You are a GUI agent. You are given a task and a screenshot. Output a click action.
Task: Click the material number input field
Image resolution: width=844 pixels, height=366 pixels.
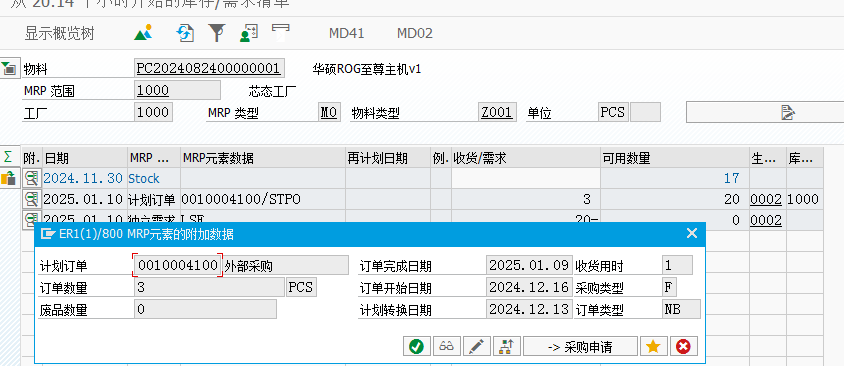(209, 69)
